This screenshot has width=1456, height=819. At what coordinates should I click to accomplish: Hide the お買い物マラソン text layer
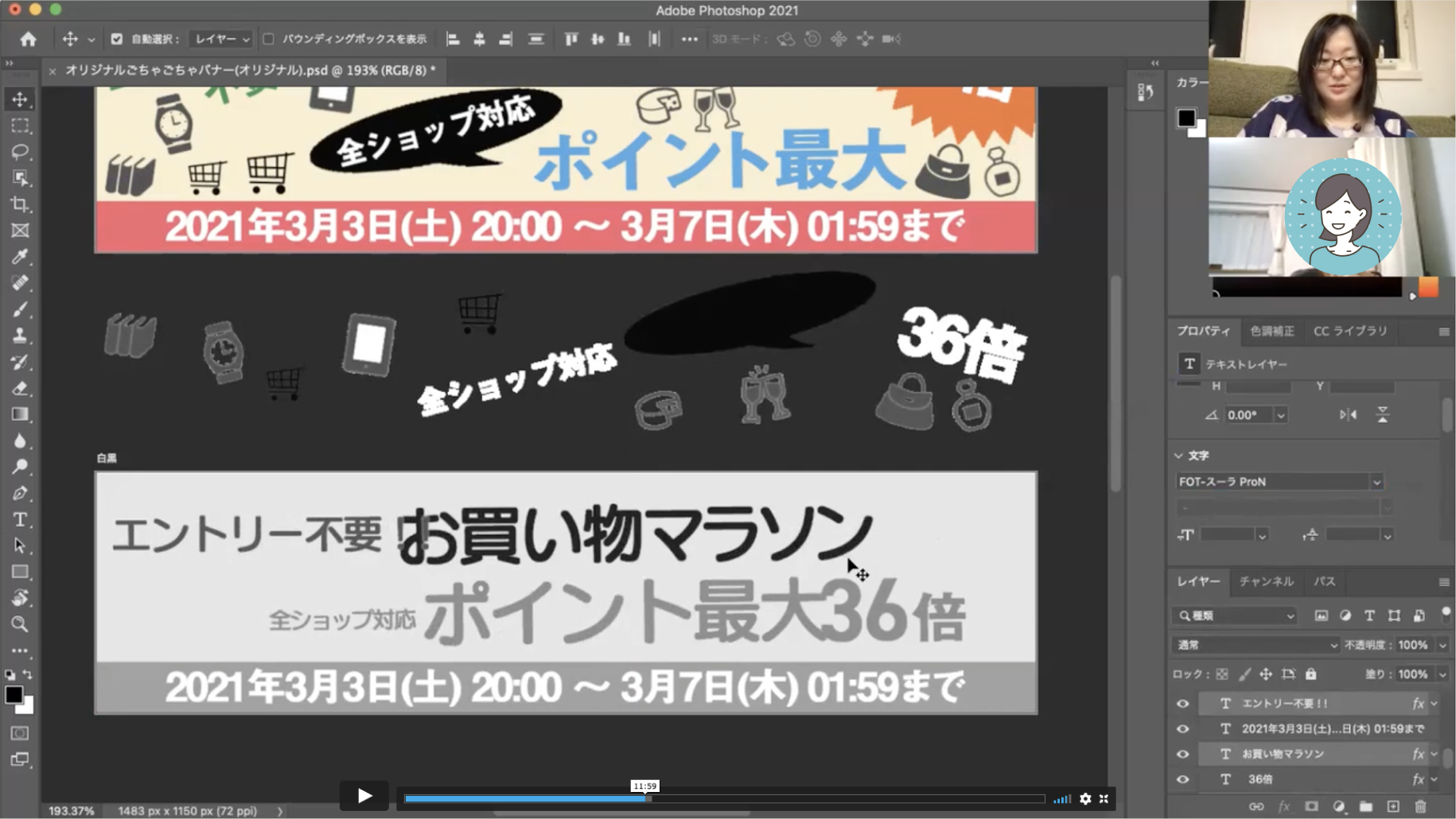(x=1183, y=754)
